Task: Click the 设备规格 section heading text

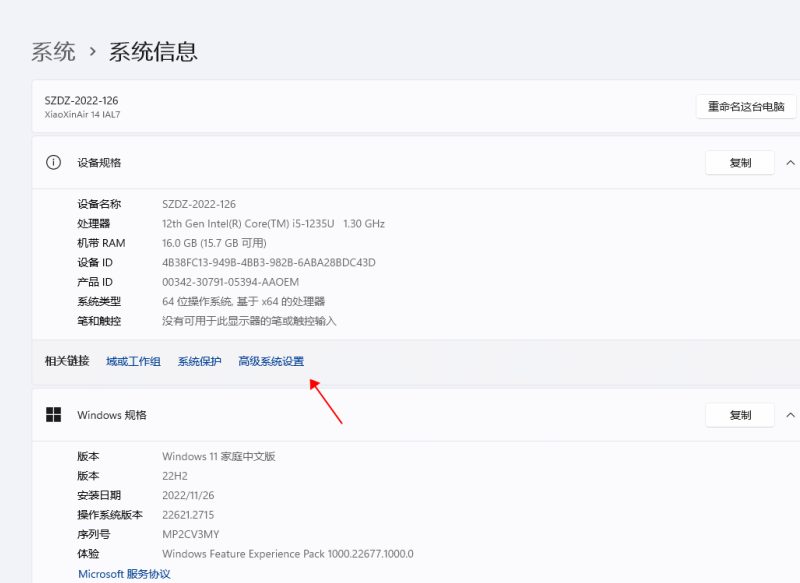Action: (99, 163)
